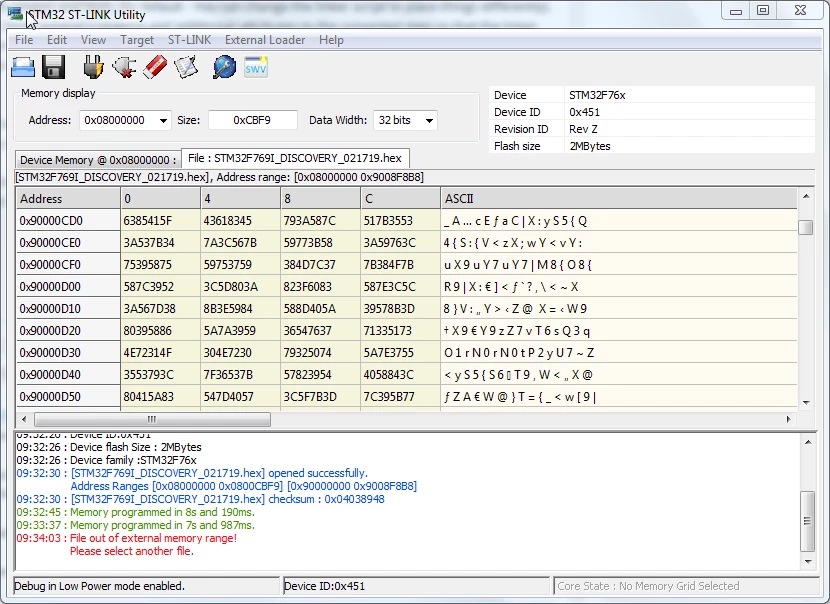Open the Edit menu
This screenshot has height=604, width=830.
(57, 40)
